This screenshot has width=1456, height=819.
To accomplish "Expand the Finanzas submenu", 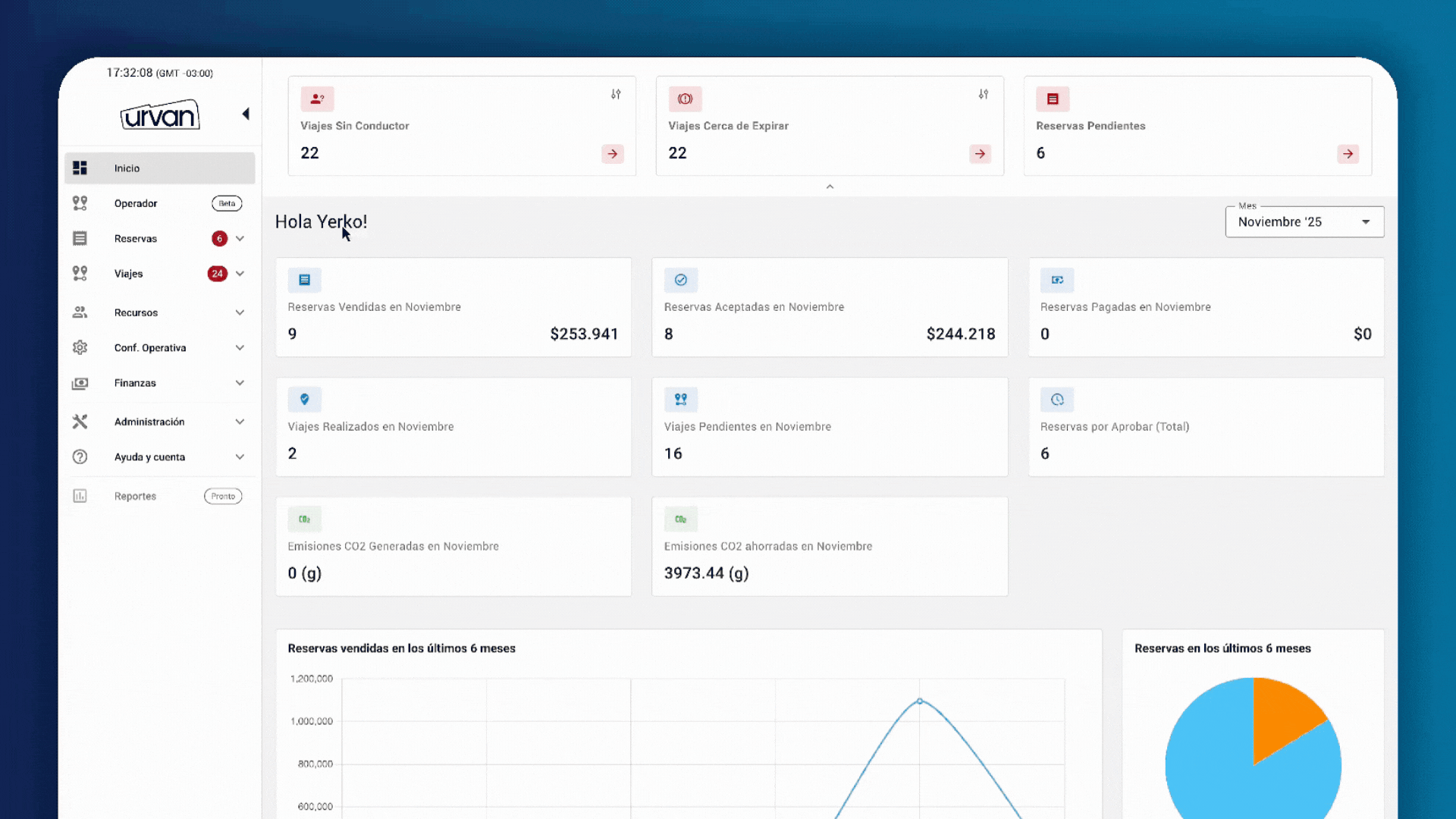I will pyautogui.click(x=240, y=383).
